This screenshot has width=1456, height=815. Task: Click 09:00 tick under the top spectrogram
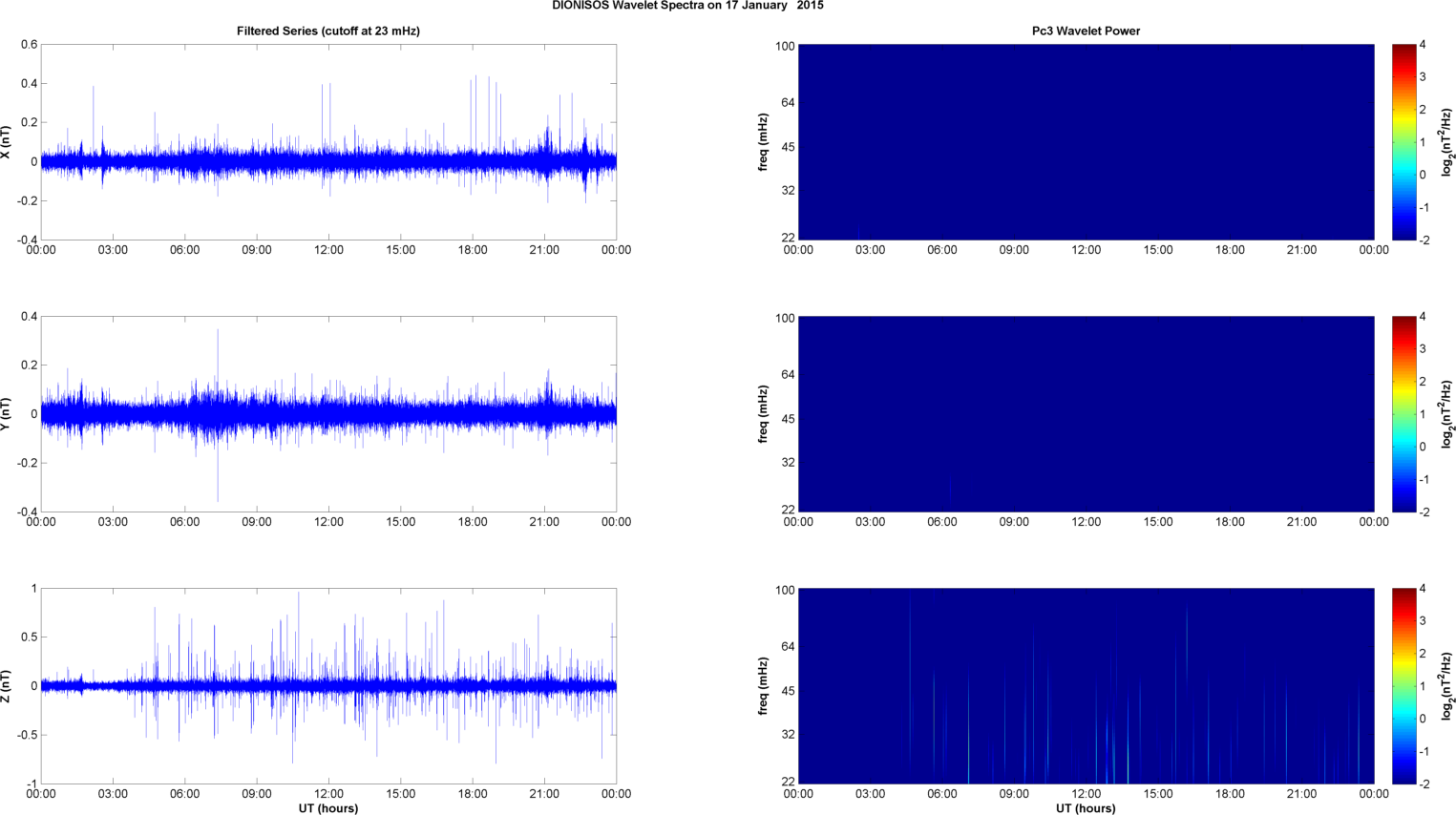1014,250
